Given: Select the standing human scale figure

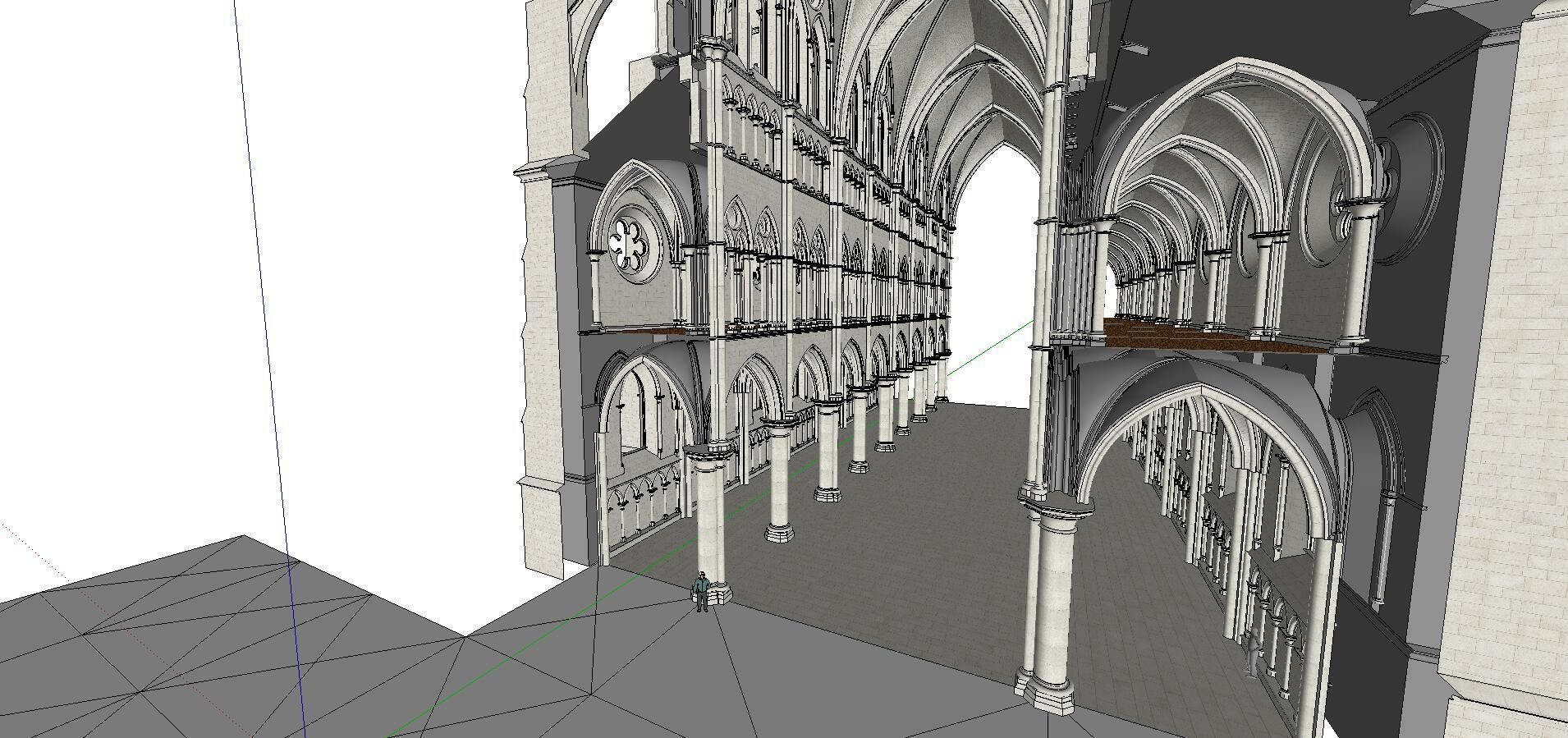Looking at the screenshot, I should [x=700, y=592].
